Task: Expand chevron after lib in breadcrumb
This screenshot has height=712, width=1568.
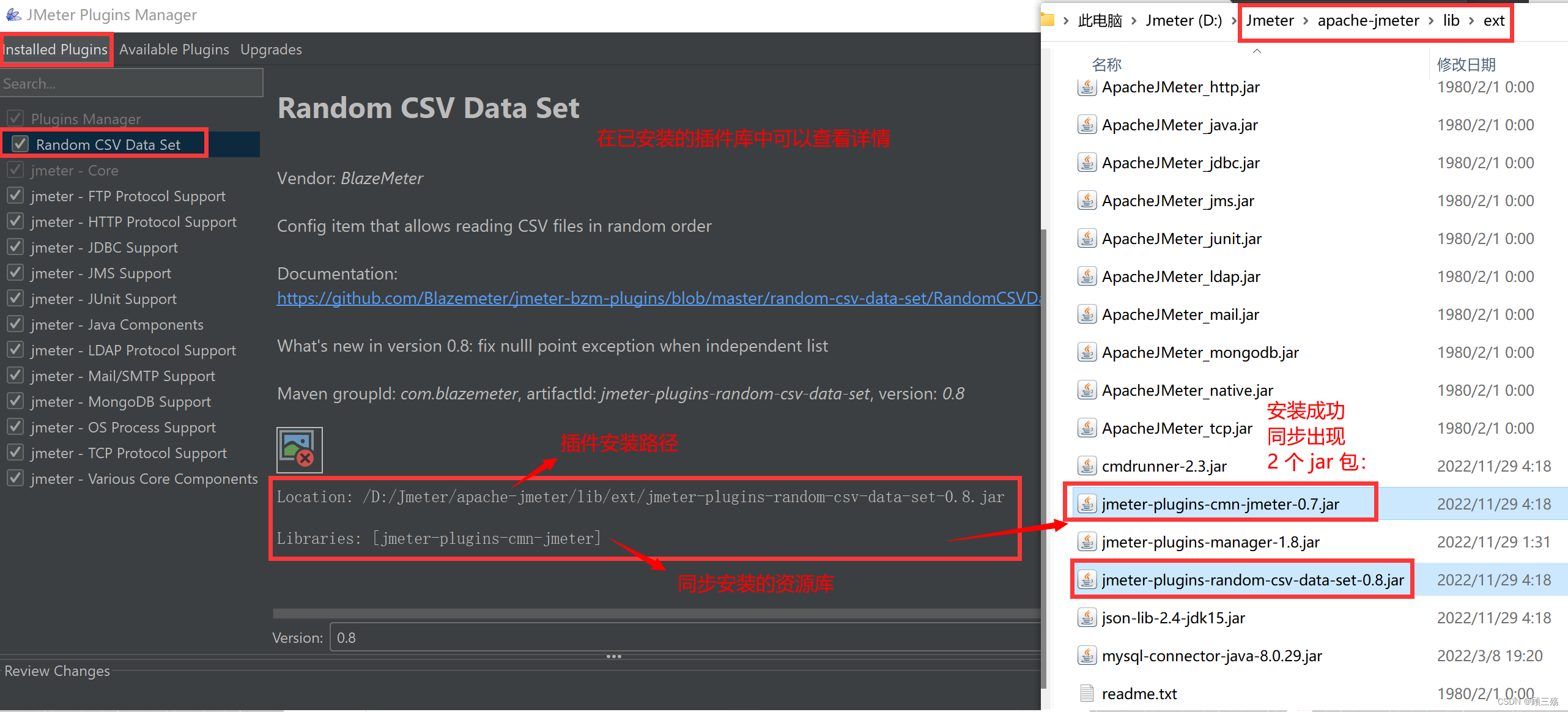Action: (x=1471, y=21)
